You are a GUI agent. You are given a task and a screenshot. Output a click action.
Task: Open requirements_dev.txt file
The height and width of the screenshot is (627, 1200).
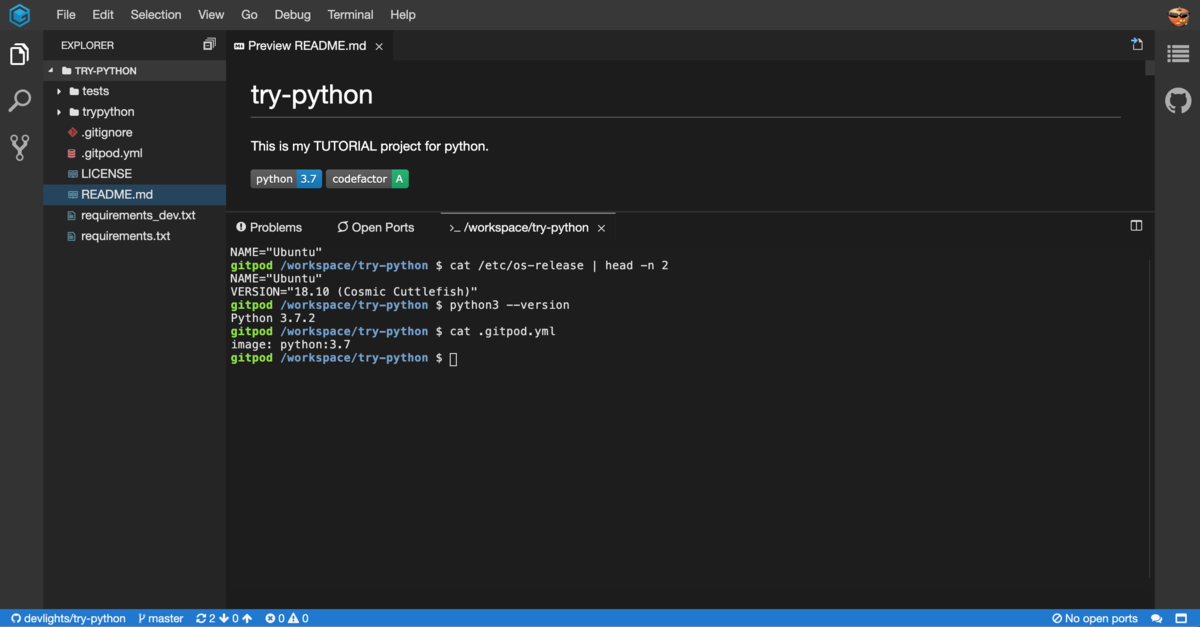pos(134,215)
